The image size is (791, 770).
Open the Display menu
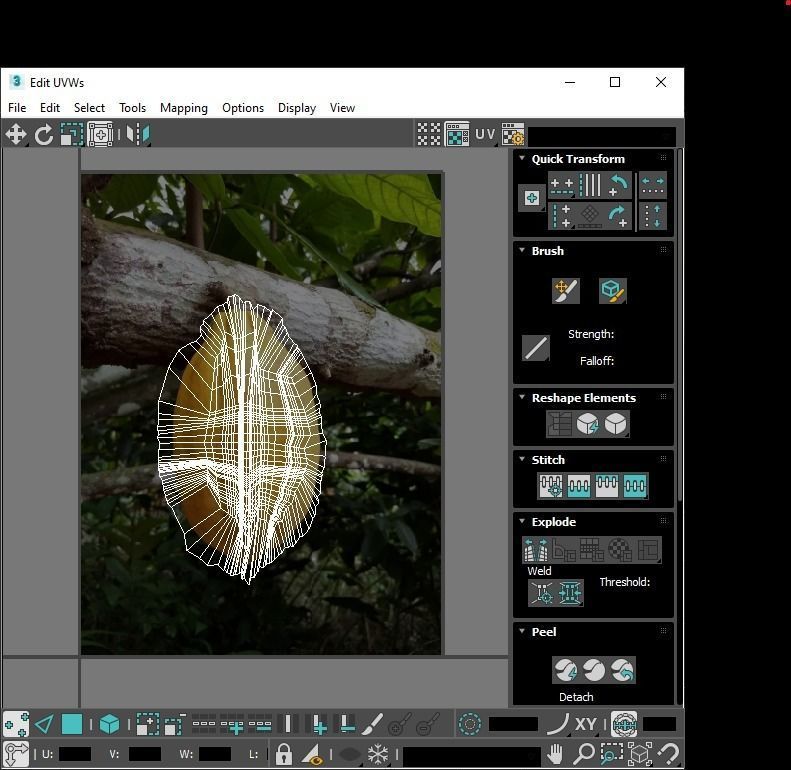[x=297, y=108]
